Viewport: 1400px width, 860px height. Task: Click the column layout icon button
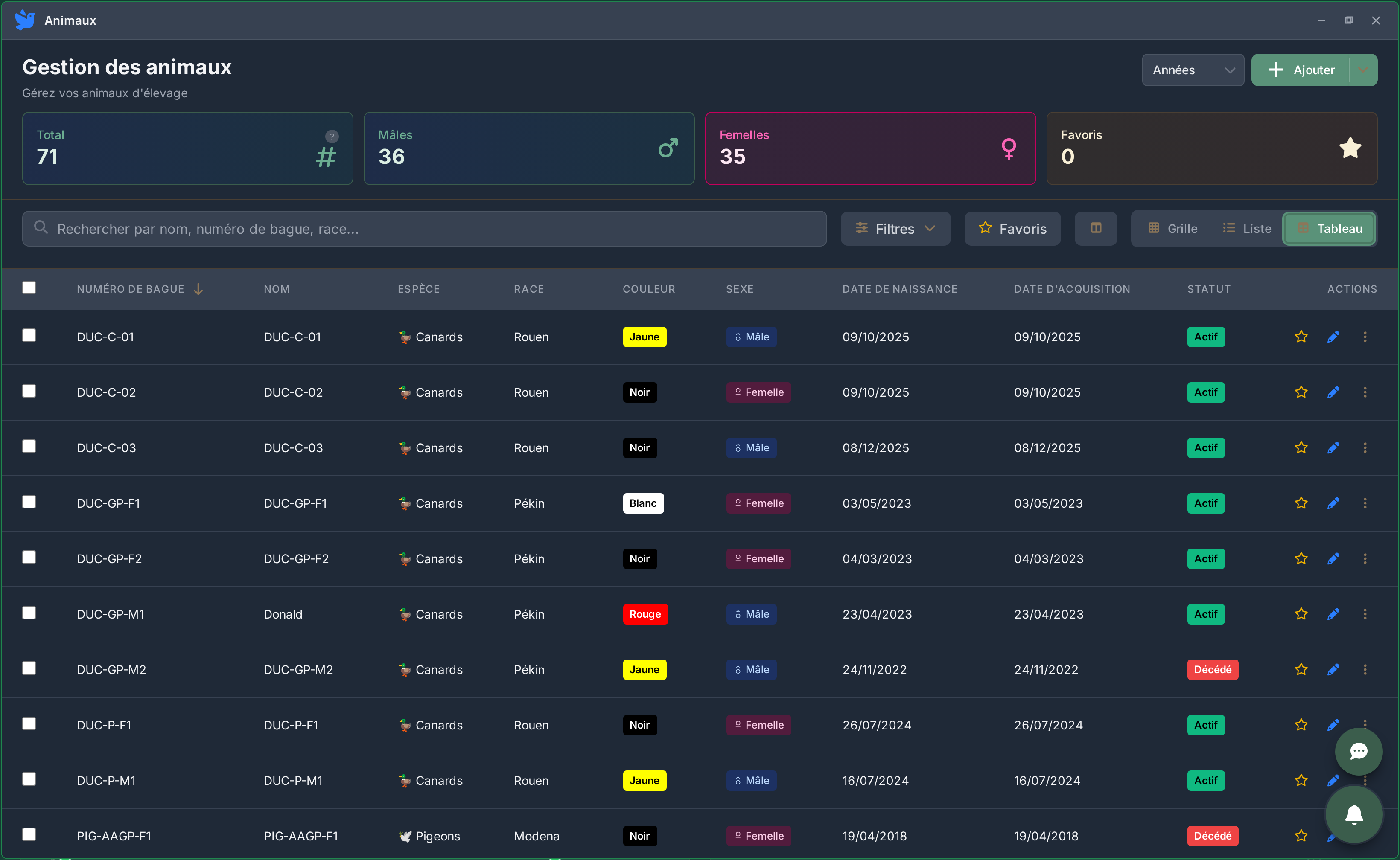click(x=1096, y=229)
